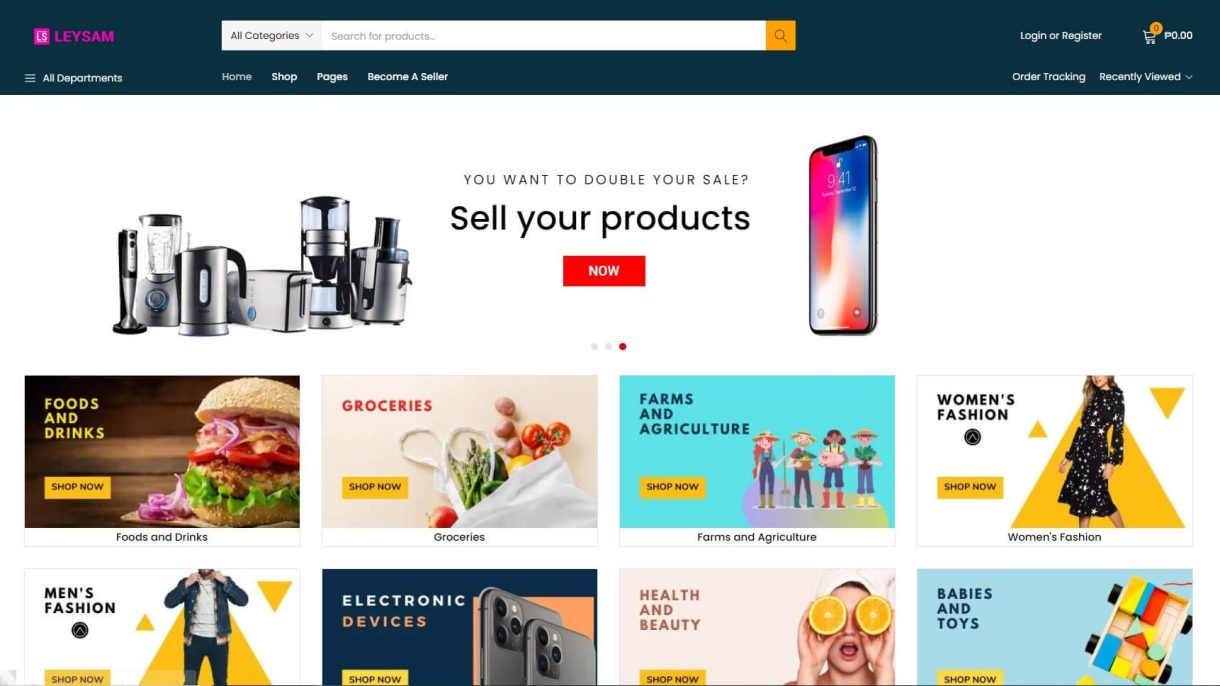Open the Foods and Drinks category banner
1220x686 pixels.
pos(162,452)
